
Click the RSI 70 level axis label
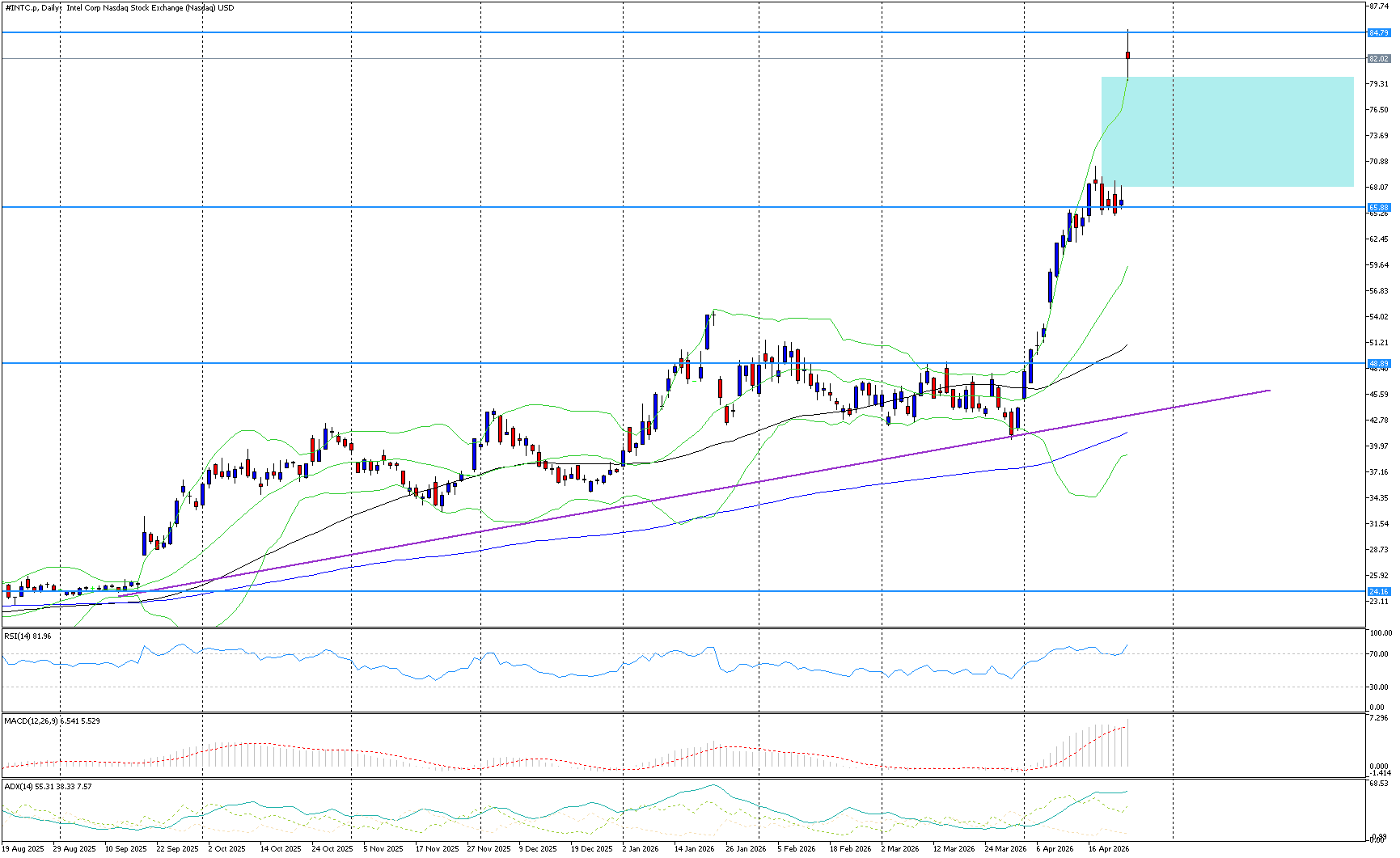coord(1379,654)
